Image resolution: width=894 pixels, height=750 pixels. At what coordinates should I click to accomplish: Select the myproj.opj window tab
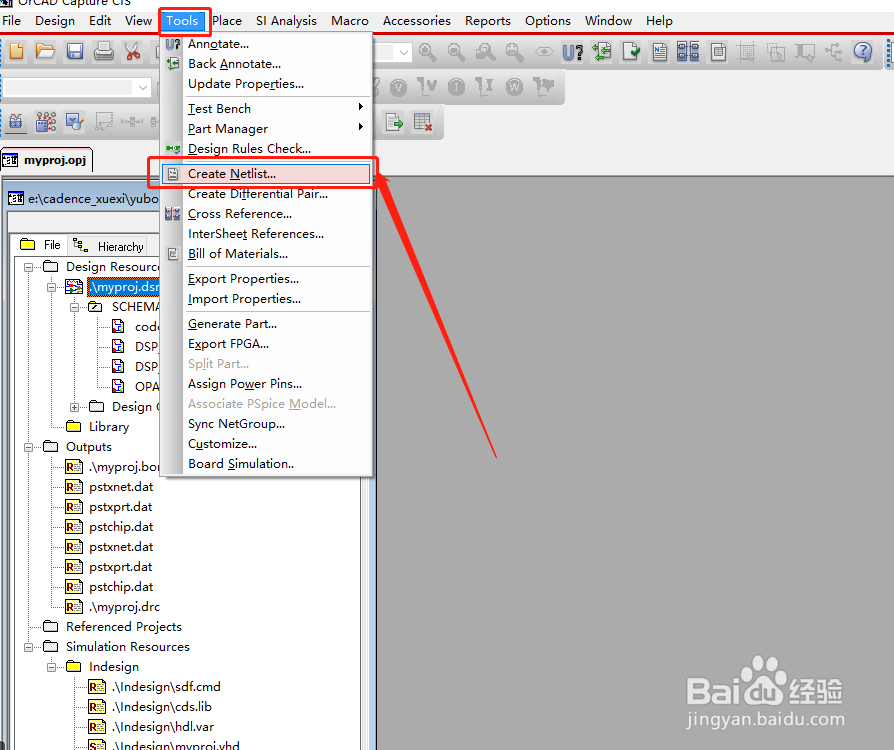[46, 160]
